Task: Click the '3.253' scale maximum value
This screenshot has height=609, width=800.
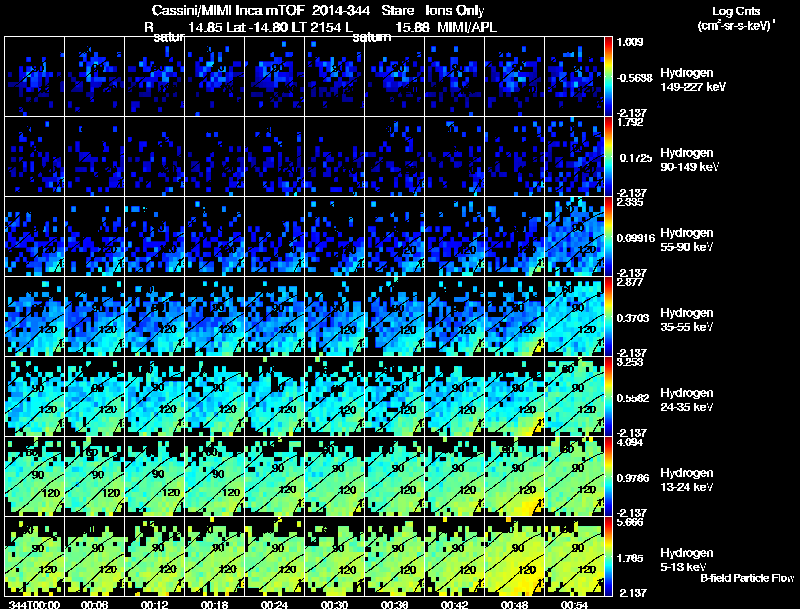Action: [630, 362]
